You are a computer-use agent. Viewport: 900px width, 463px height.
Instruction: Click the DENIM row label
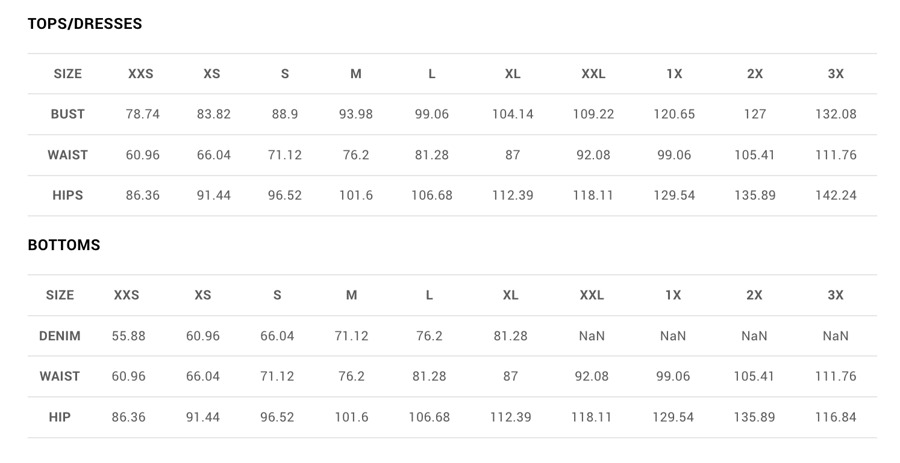(60, 336)
